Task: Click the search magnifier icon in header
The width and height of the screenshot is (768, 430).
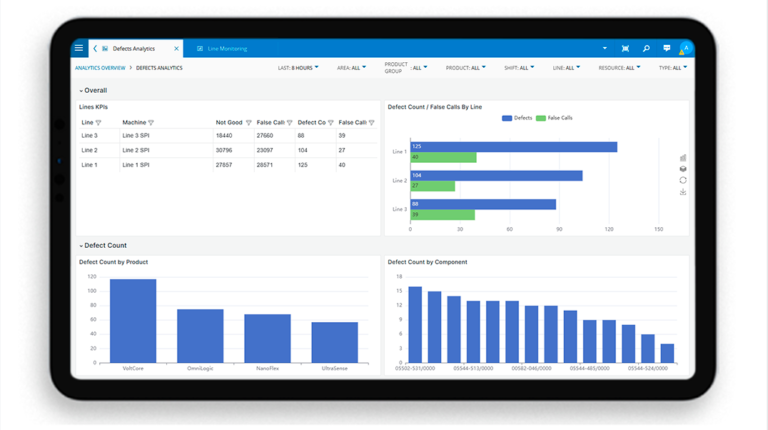Action: (646, 48)
